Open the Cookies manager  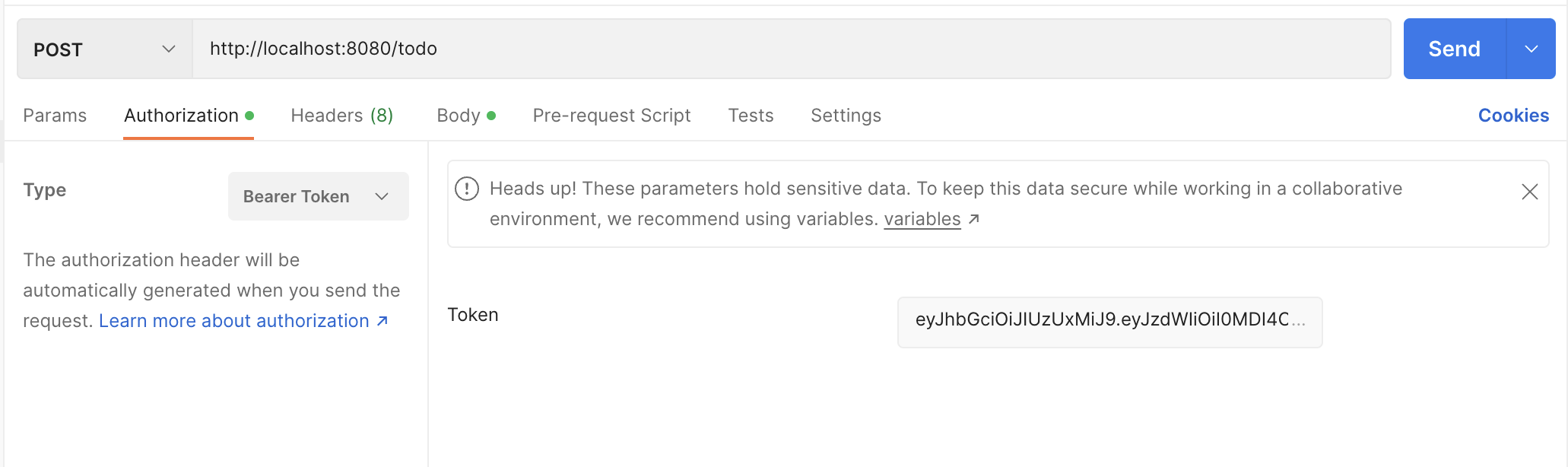point(1513,115)
